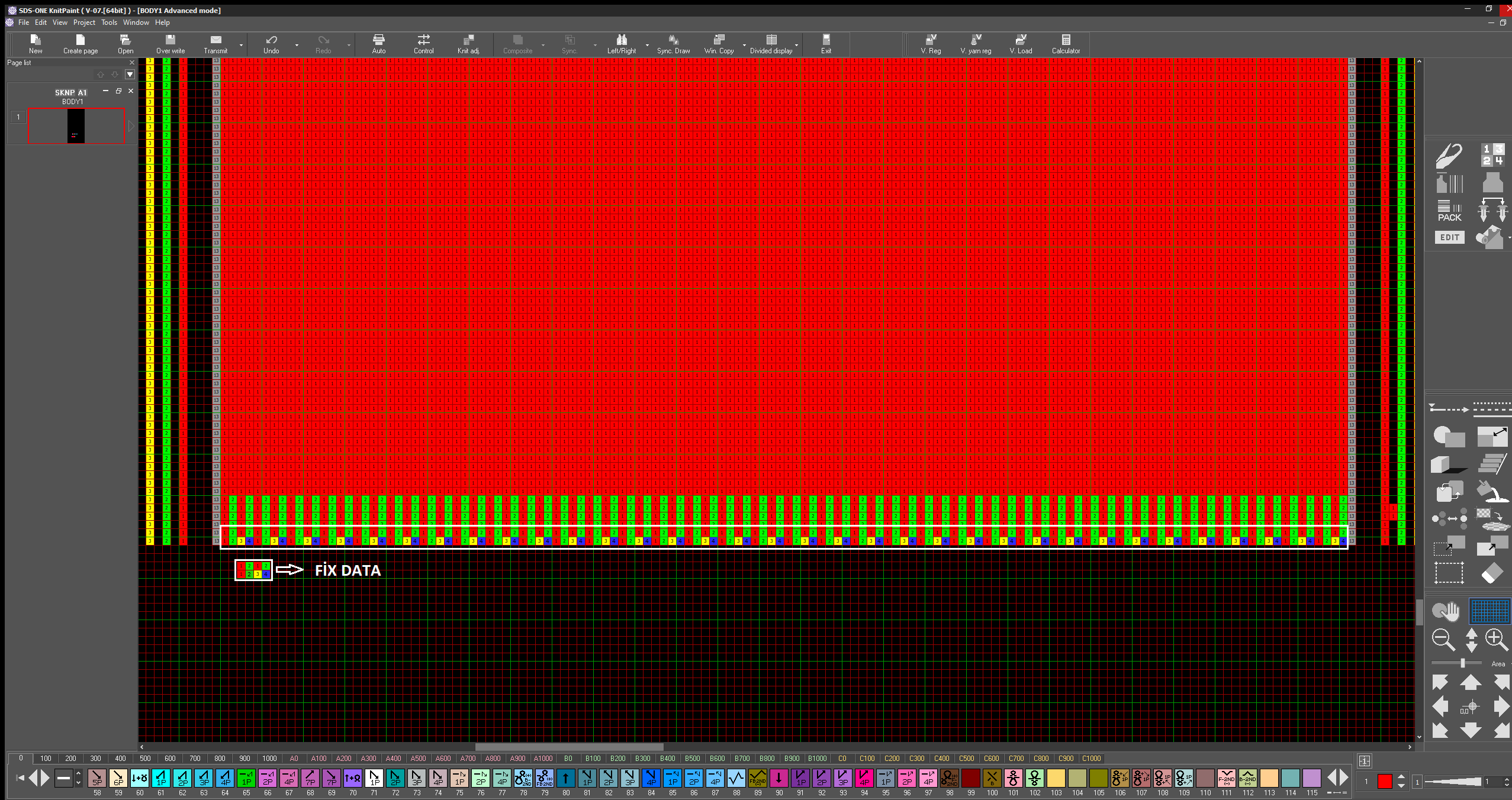Select the eraser tool
The image size is (1512, 800).
pos(1492,573)
